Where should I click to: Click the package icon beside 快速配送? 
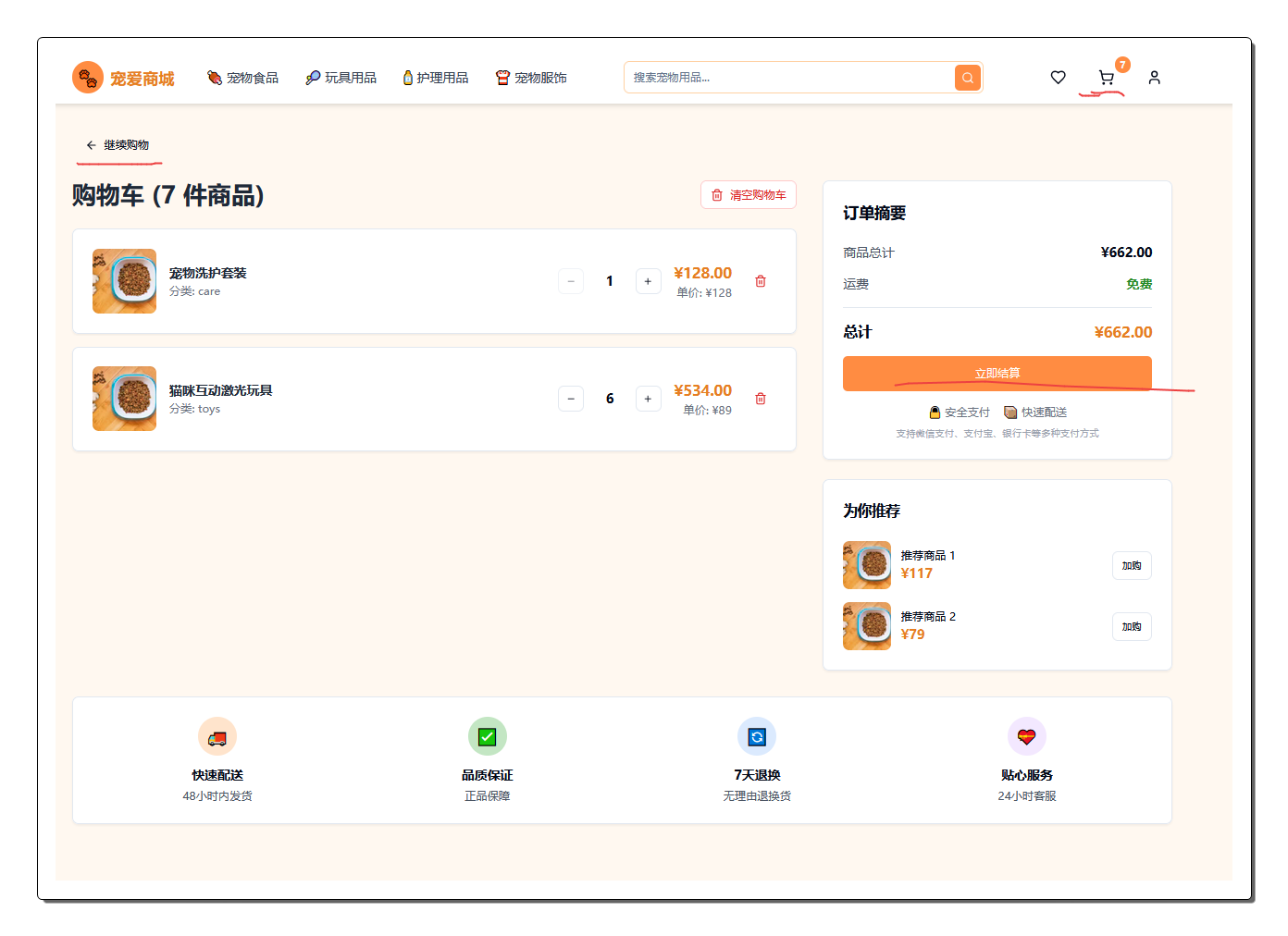click(x=1011, y=413)
